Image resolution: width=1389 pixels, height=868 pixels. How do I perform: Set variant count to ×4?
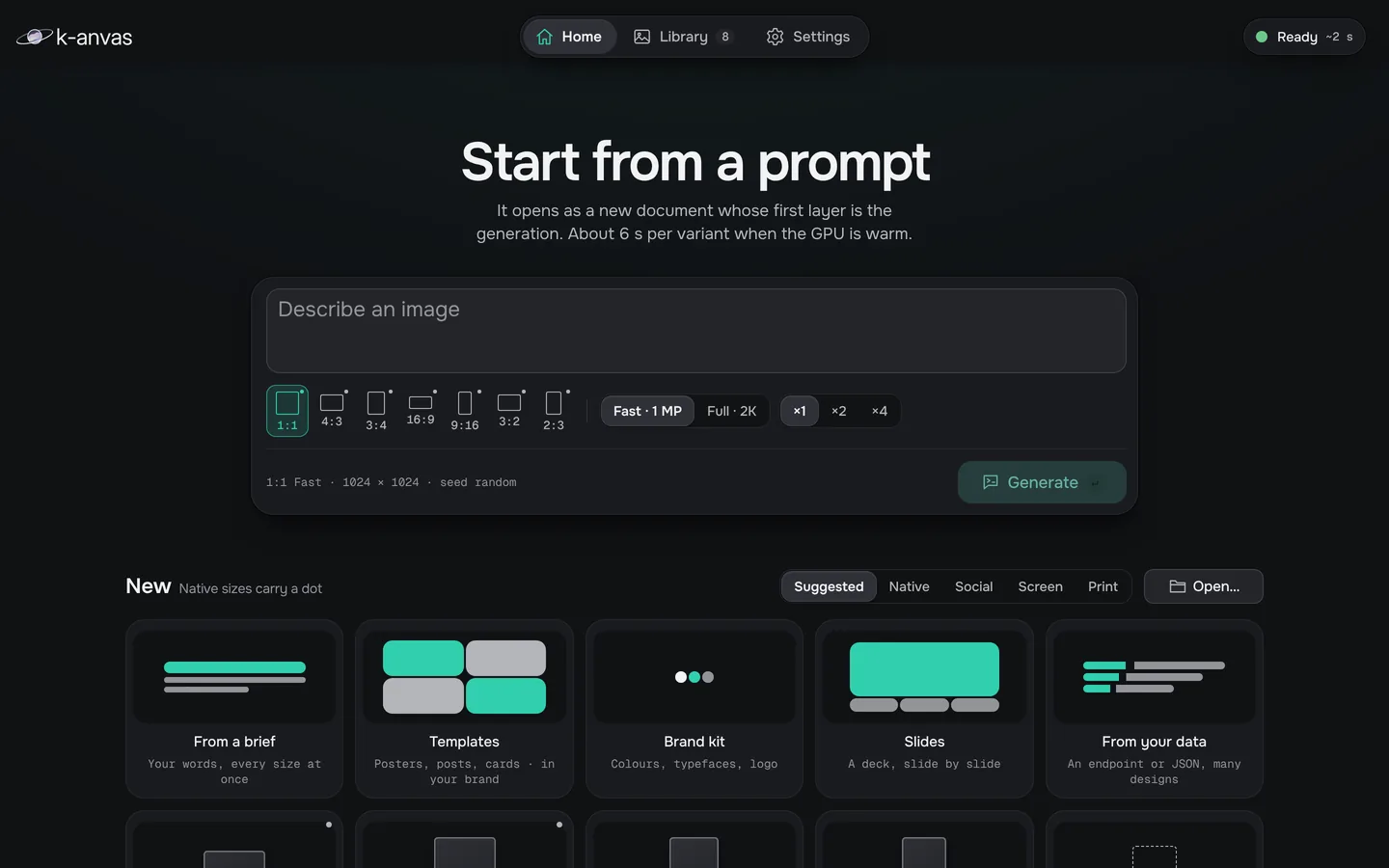pyautogui.click(x=880, y=411)
